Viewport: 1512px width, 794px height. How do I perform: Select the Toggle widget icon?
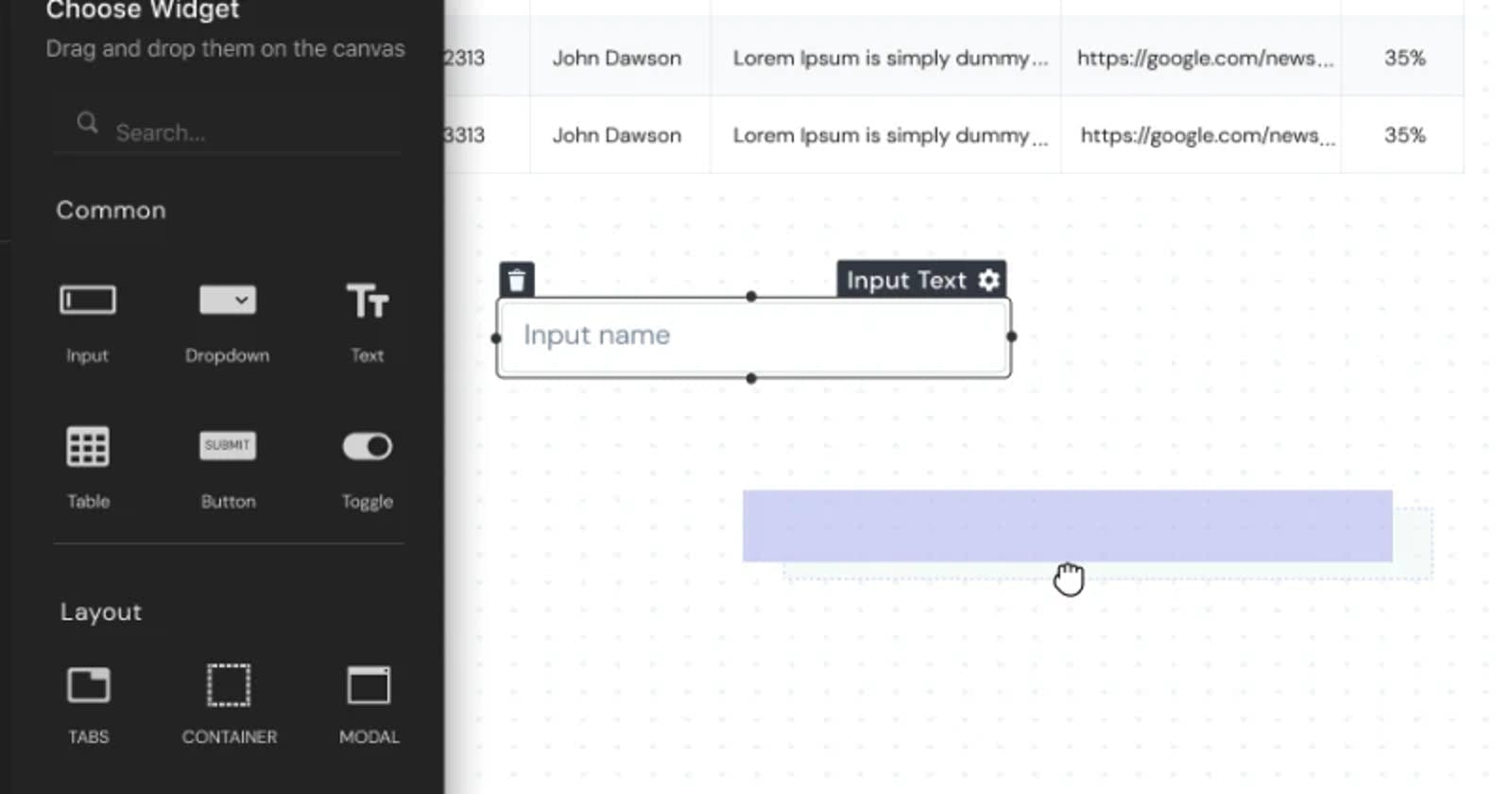367,446
